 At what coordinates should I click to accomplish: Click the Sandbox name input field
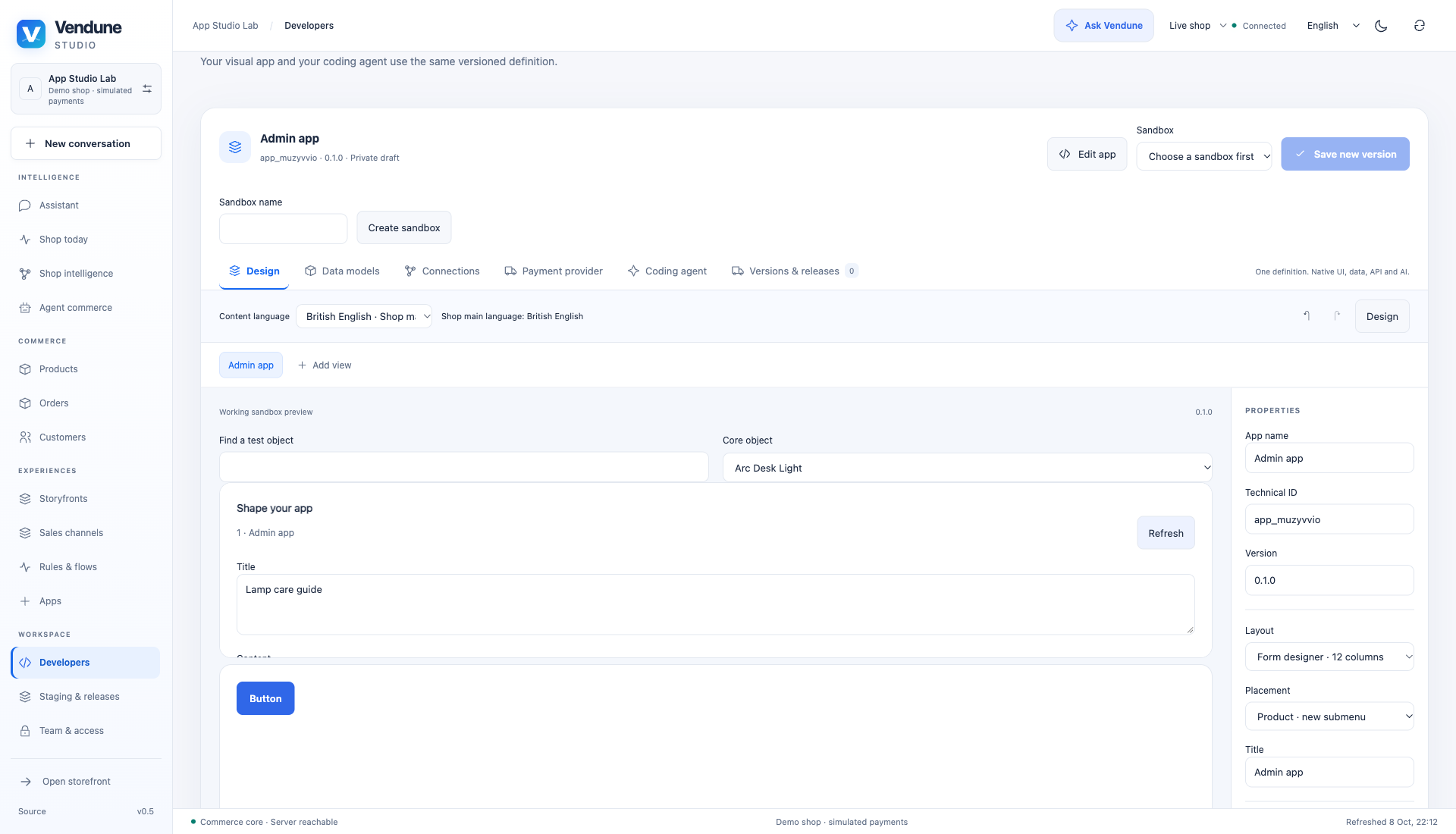283,228
